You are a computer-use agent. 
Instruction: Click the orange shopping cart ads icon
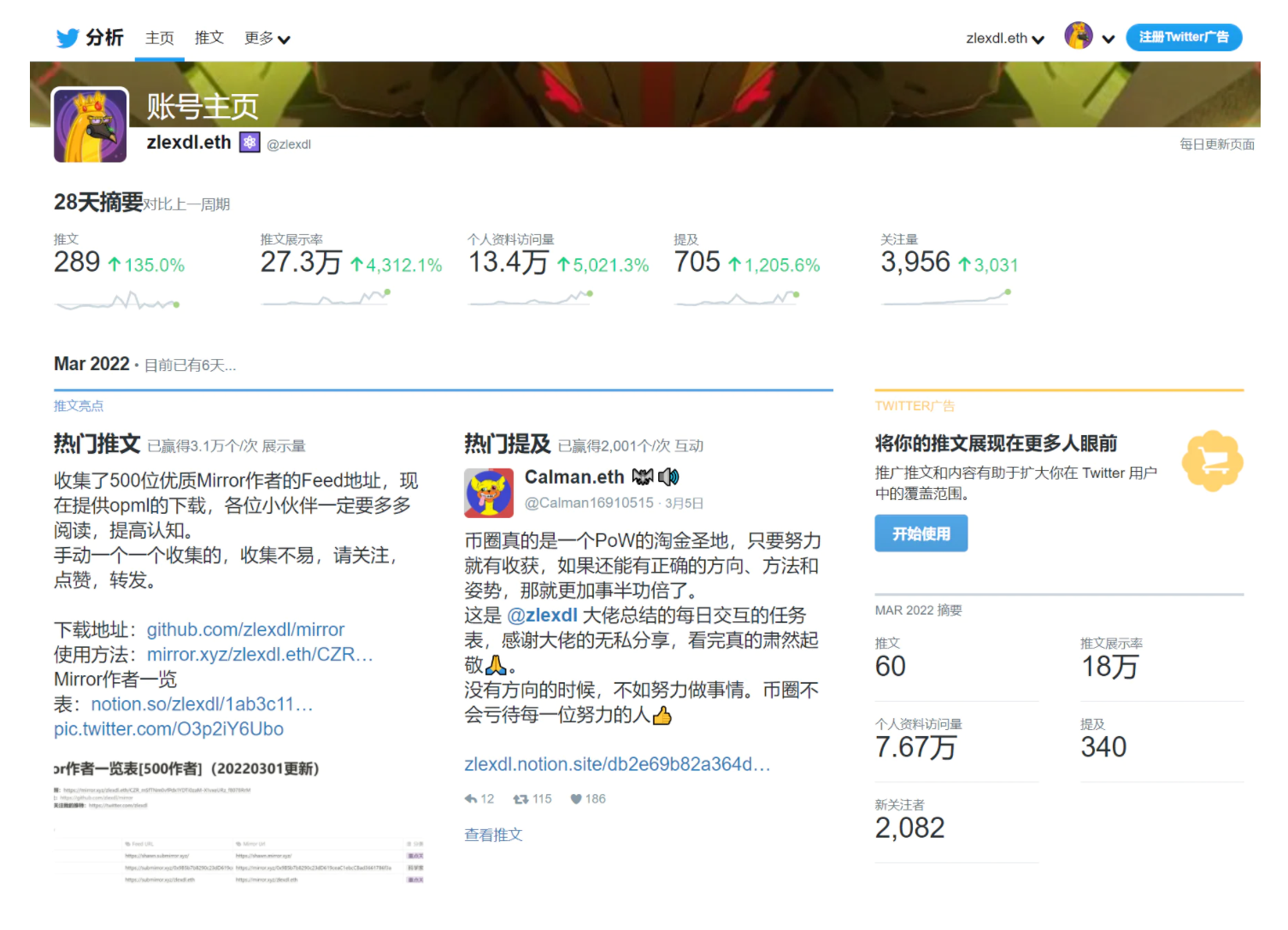click(1213, 461)
